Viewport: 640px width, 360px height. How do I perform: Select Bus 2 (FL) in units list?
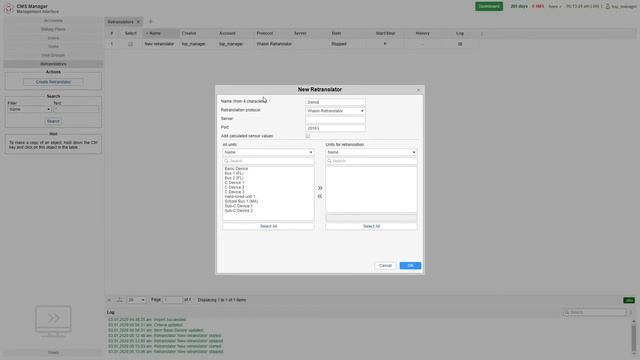[234, 178]
